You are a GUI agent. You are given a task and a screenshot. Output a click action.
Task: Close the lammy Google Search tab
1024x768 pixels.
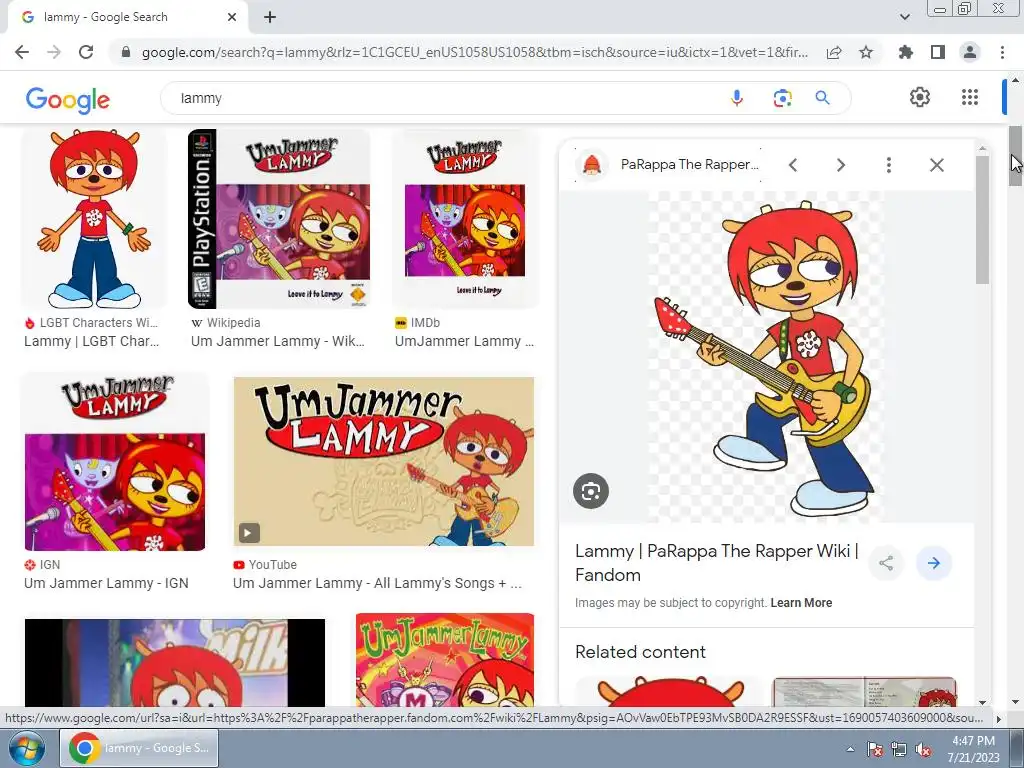[x=232, y=17]
